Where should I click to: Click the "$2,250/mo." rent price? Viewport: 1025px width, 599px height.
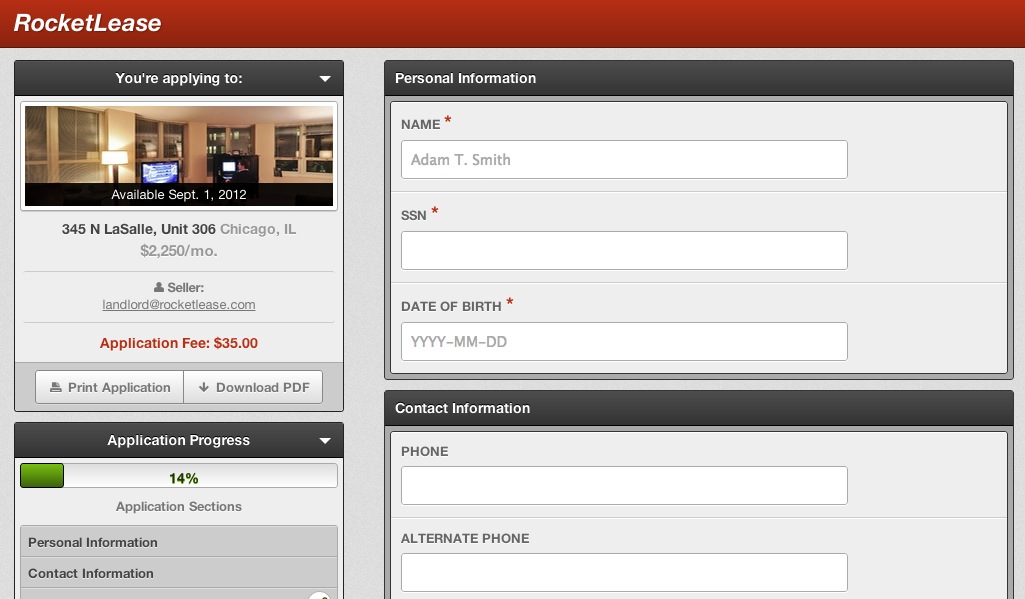click(178, 251)
